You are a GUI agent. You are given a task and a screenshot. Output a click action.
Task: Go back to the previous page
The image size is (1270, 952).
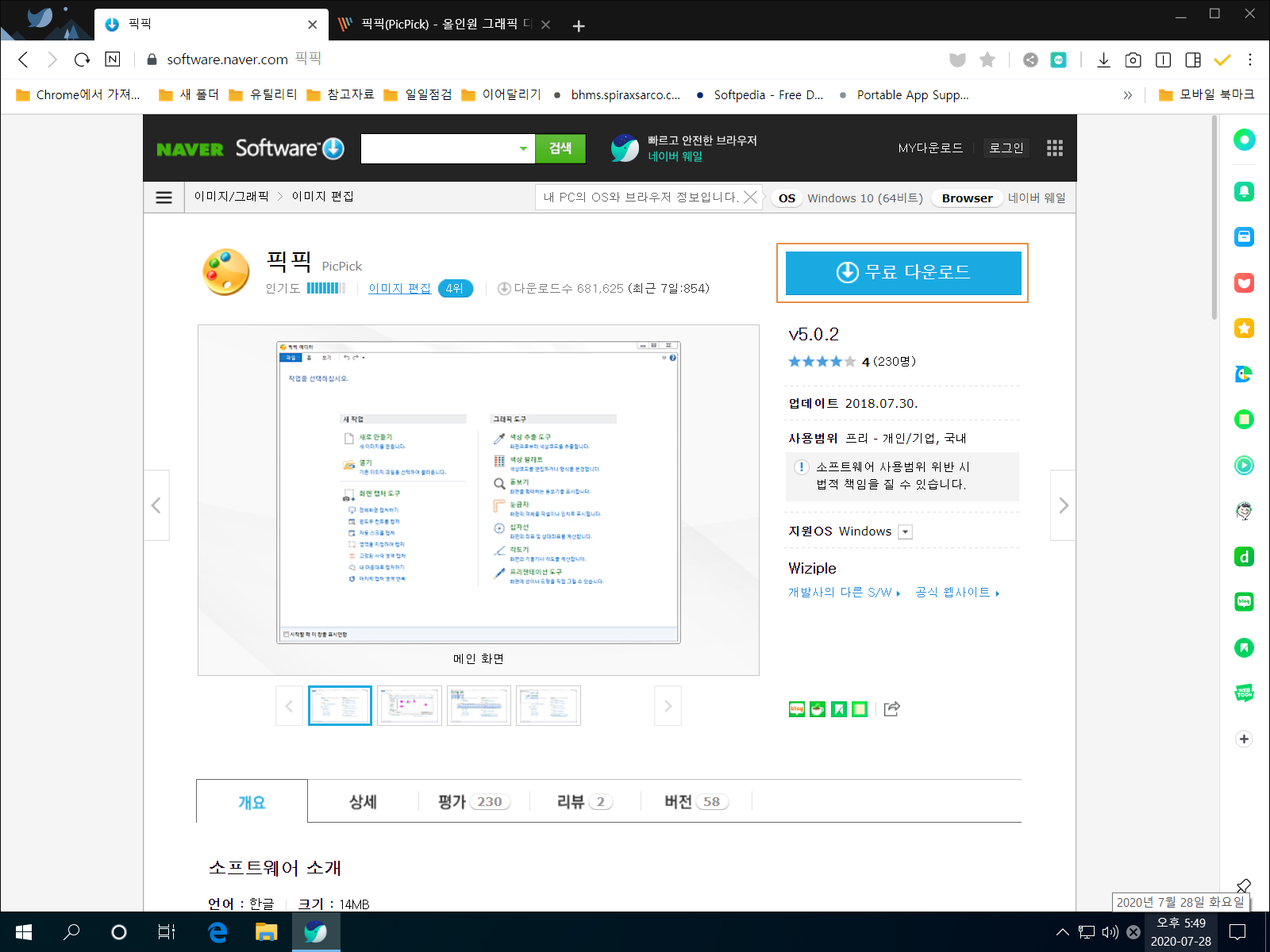23,59
